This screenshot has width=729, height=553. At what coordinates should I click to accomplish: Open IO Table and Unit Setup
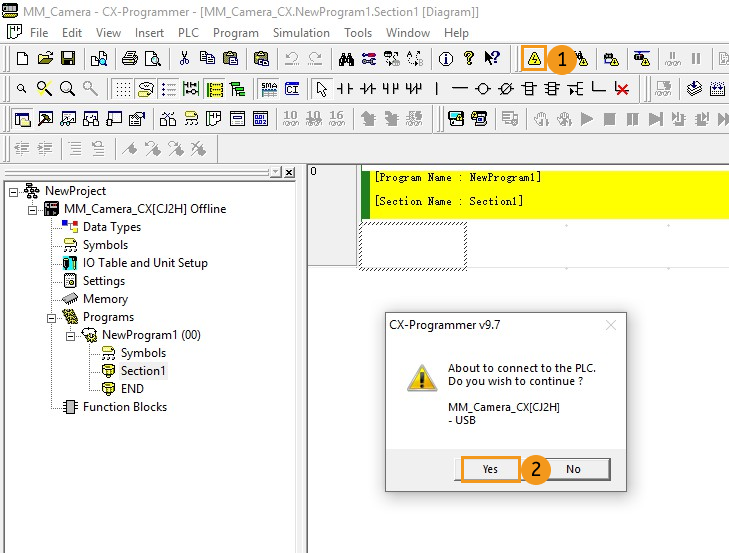pos(145,263)
